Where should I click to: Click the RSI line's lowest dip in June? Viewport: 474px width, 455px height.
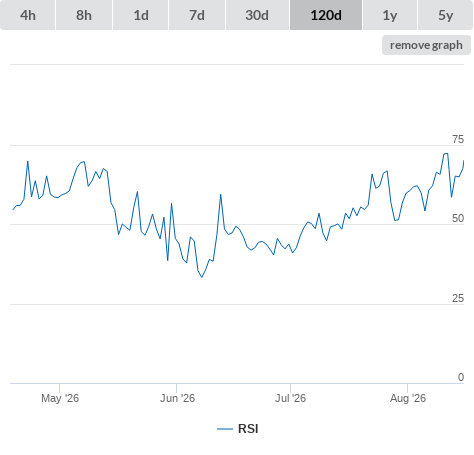202,277
